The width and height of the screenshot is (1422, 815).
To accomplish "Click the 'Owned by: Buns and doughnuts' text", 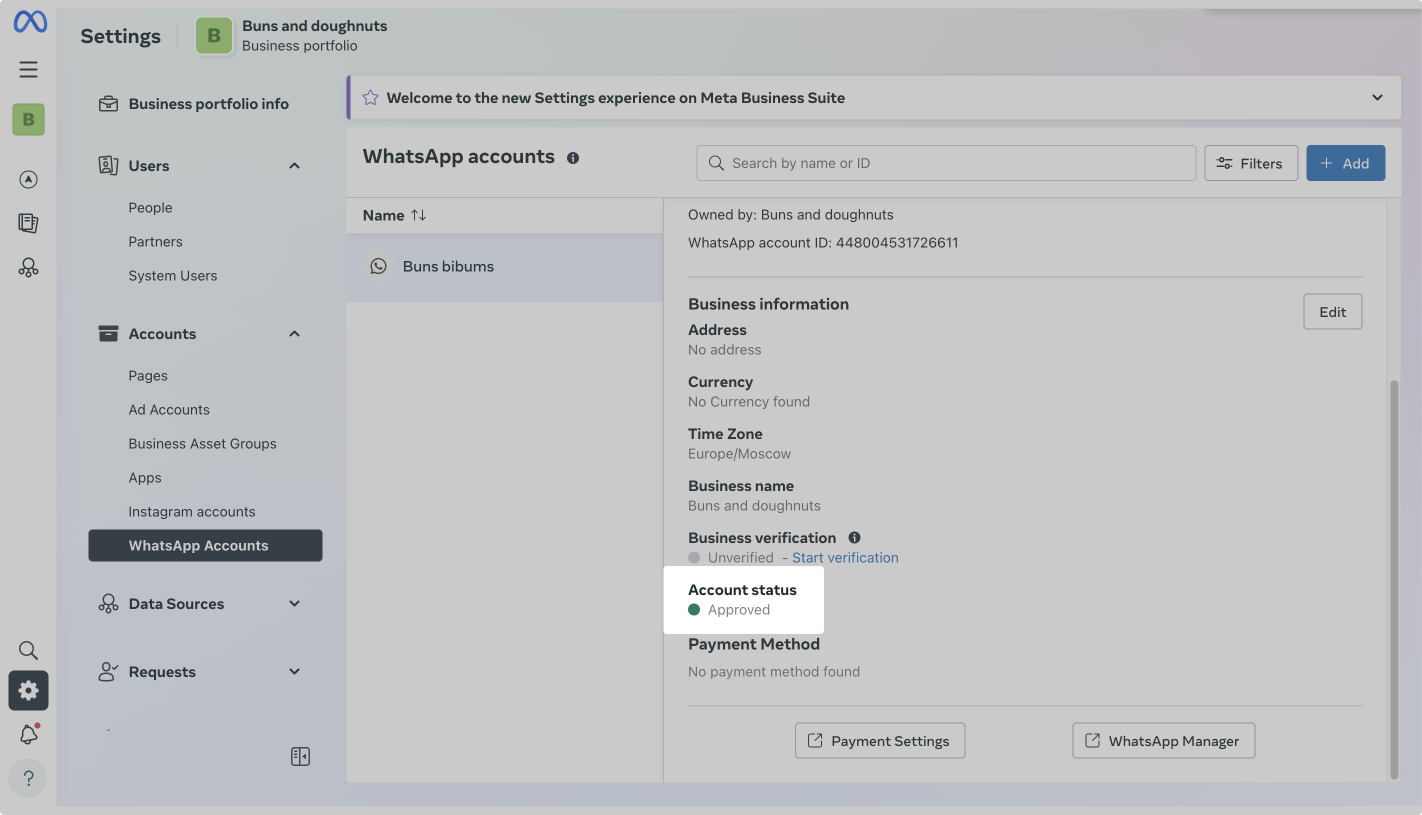I will click(x=791, y=215).
